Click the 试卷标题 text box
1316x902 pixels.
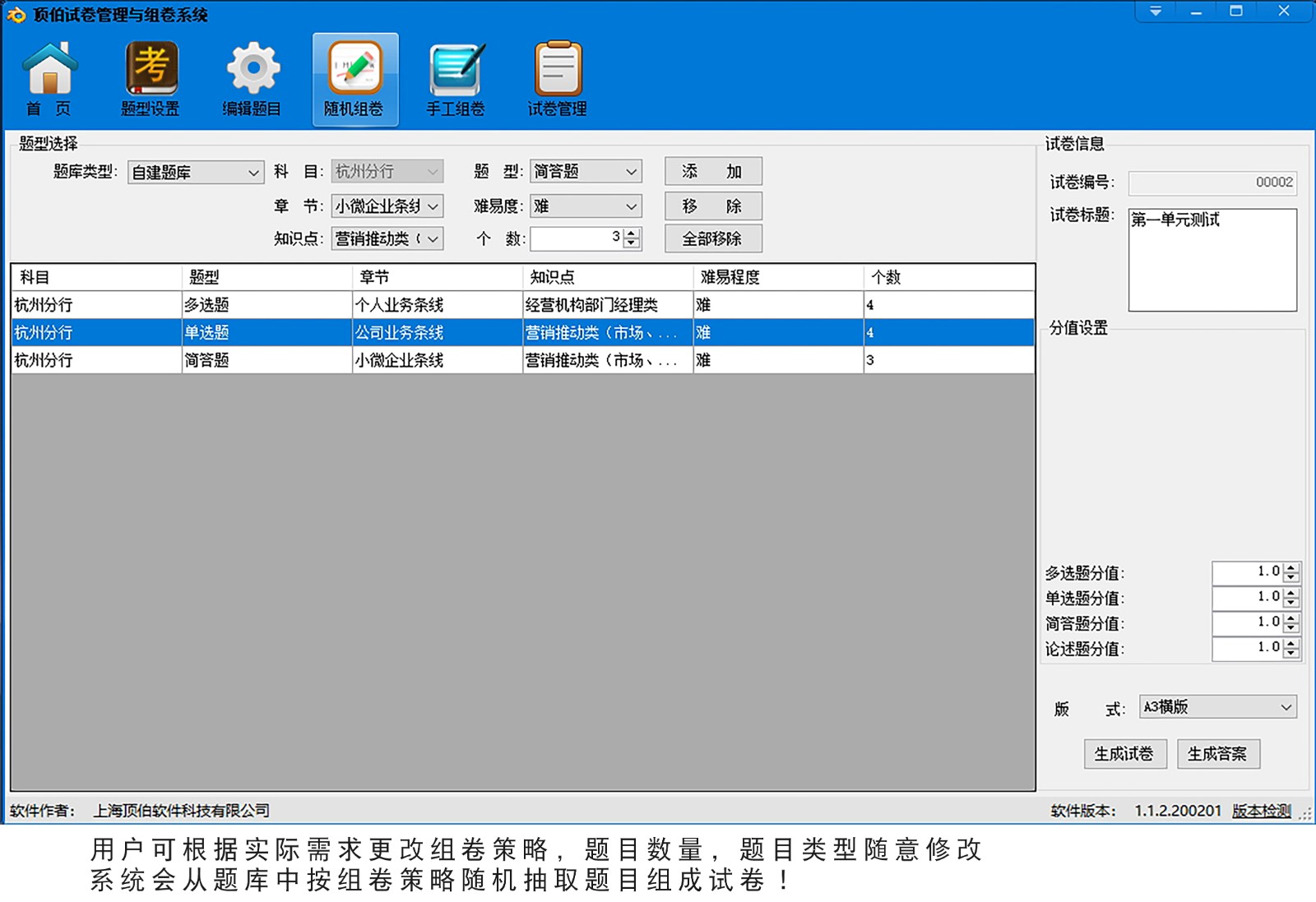point(1212,260)
